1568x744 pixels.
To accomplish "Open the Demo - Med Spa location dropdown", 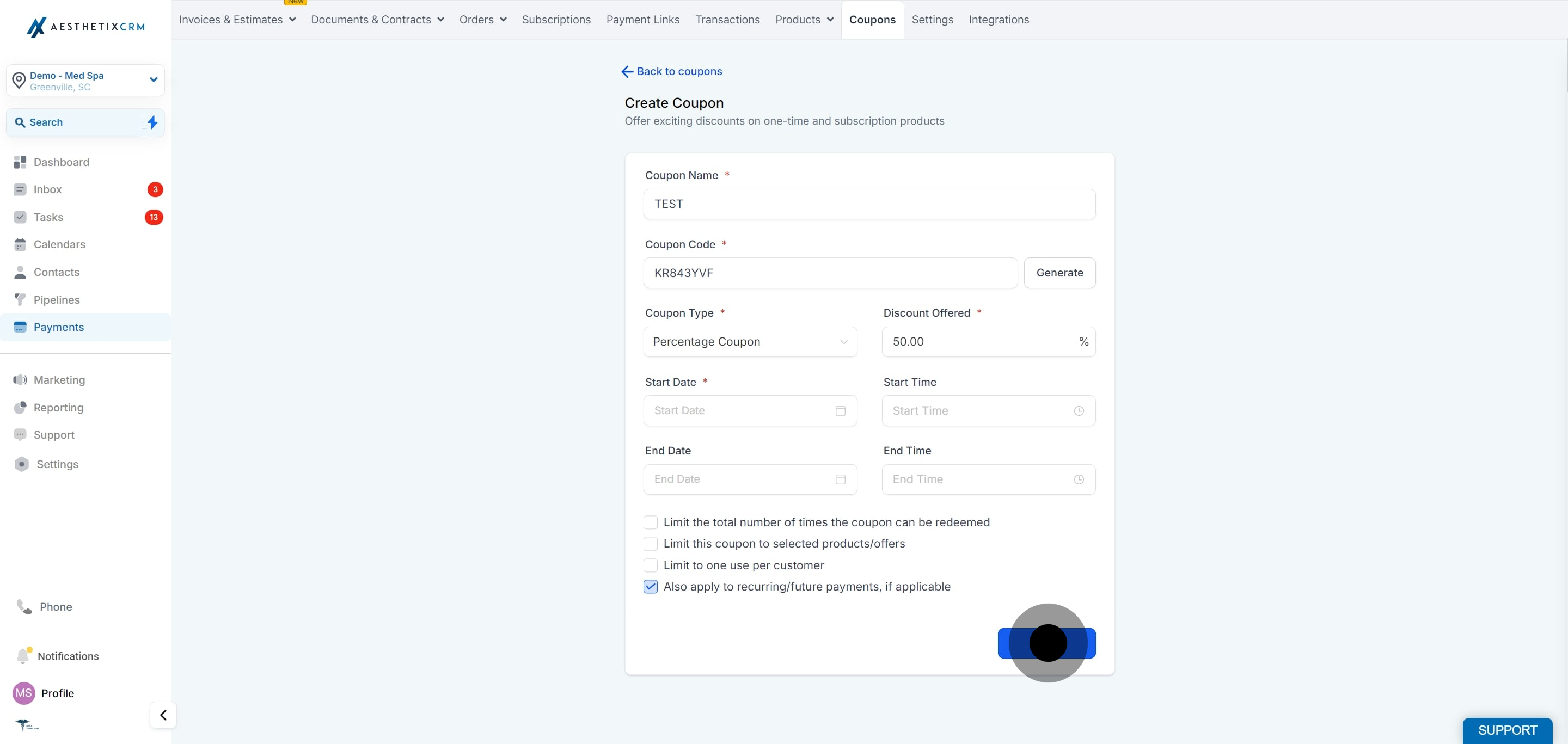I will pyautogui.click(x=85, y=81).
